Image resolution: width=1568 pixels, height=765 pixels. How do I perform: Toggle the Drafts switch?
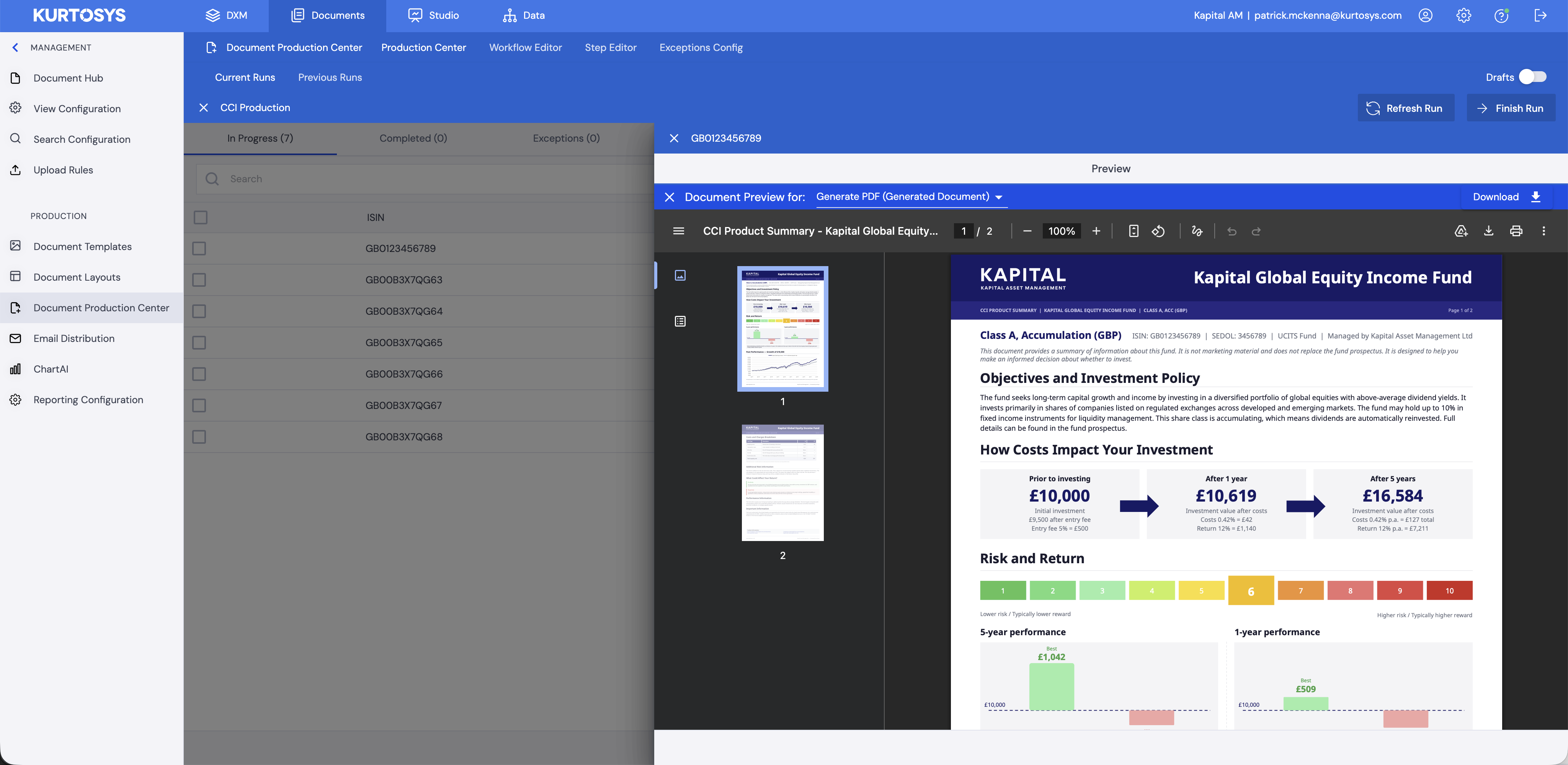(1532, 77)
